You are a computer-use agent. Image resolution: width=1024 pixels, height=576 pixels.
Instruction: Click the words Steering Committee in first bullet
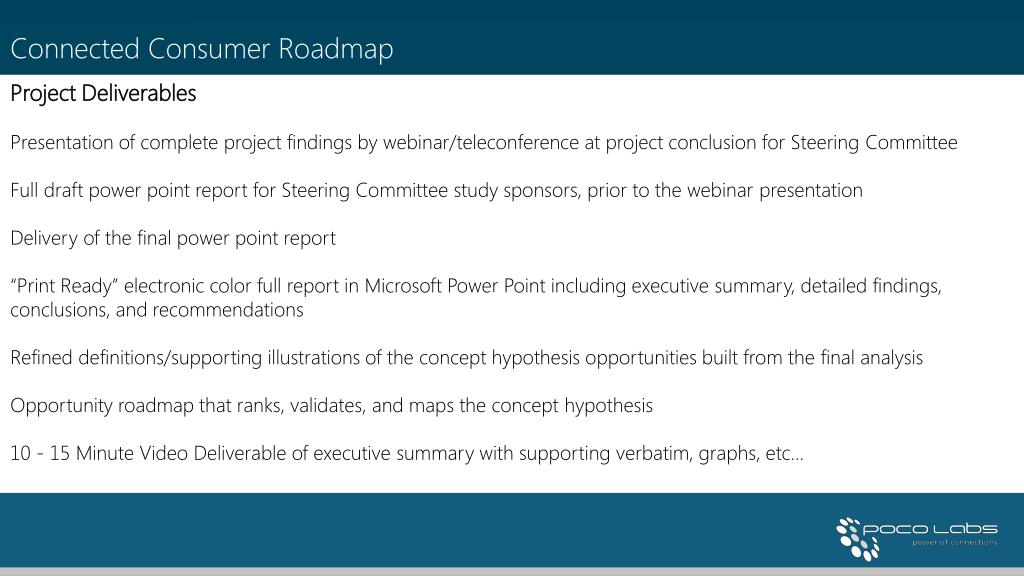(874, 143)
